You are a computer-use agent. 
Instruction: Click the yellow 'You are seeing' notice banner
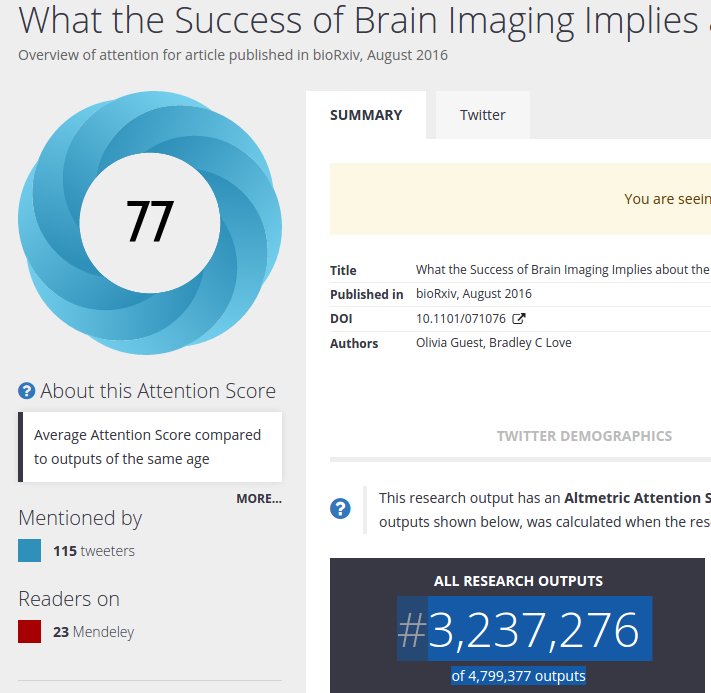click(520, 199)
